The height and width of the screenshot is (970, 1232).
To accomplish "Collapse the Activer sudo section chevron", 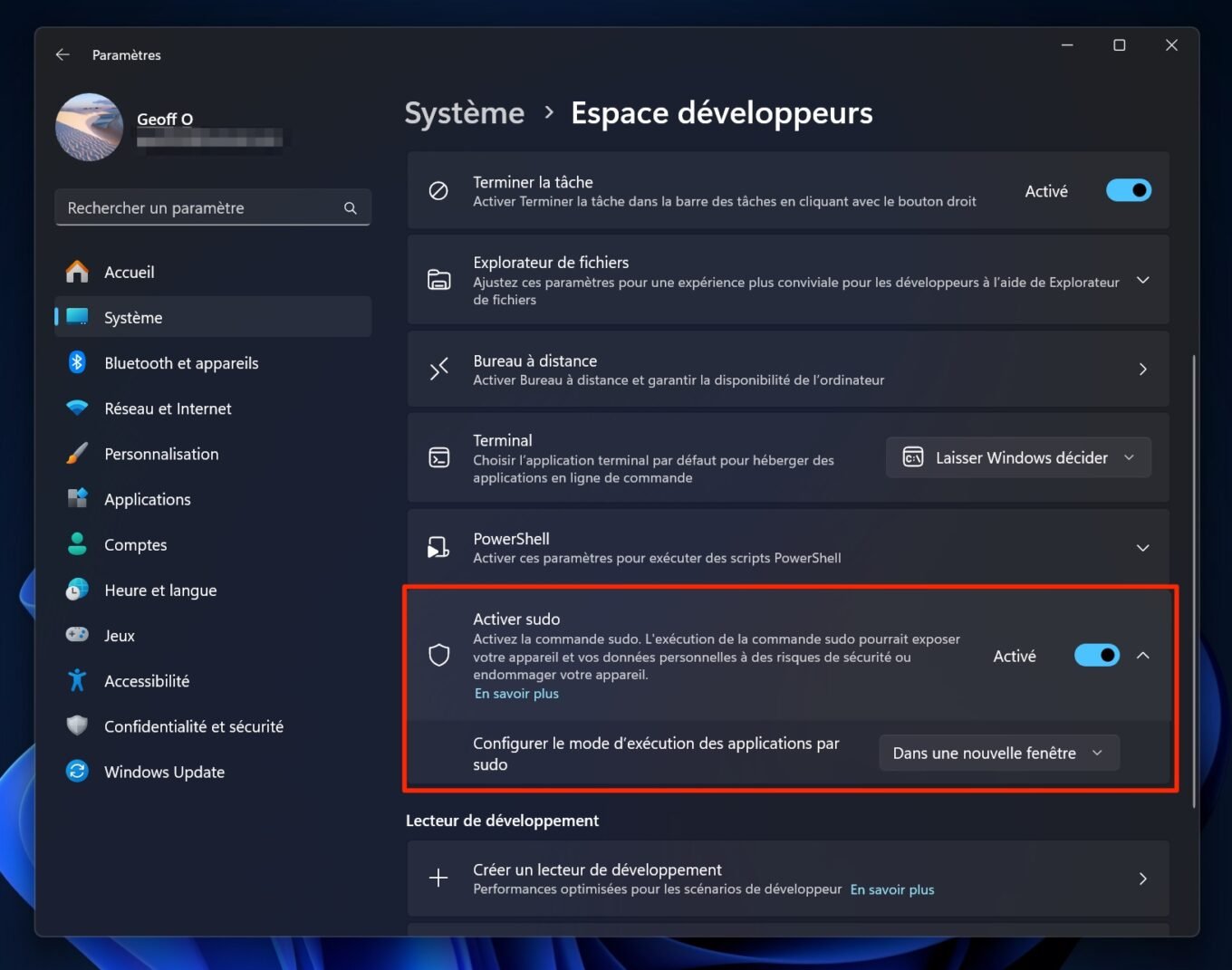I will 1142,655.
